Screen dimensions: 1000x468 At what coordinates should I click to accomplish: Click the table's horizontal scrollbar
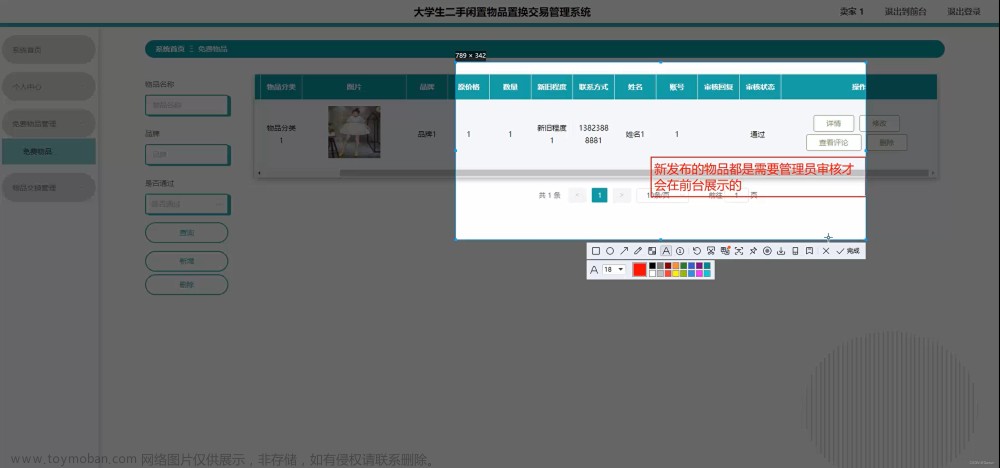[x=635, y=173]
